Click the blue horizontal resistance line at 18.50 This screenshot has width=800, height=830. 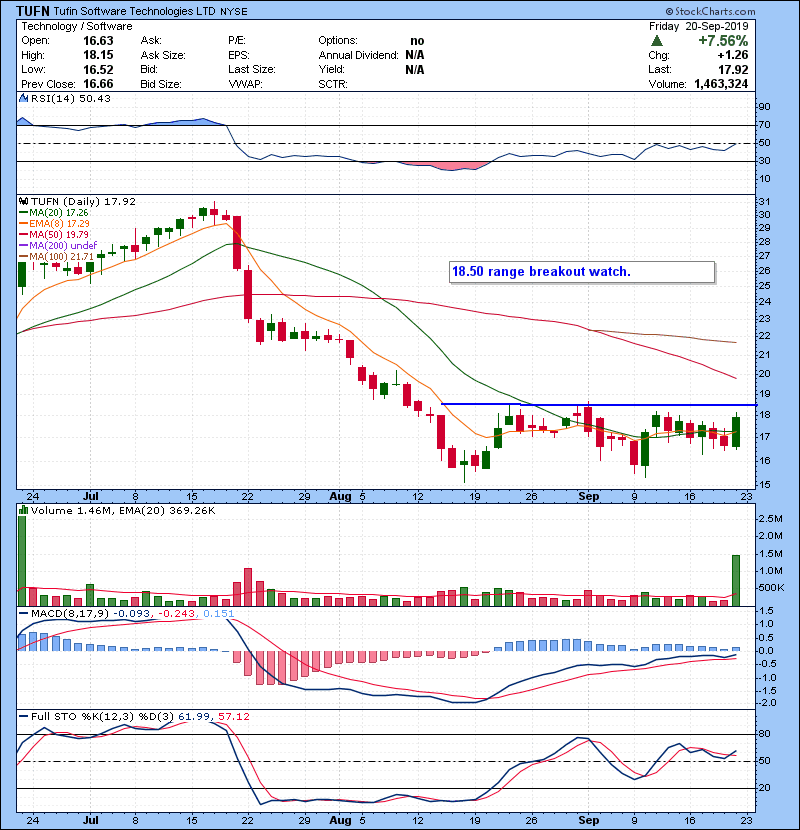point(598,404)
